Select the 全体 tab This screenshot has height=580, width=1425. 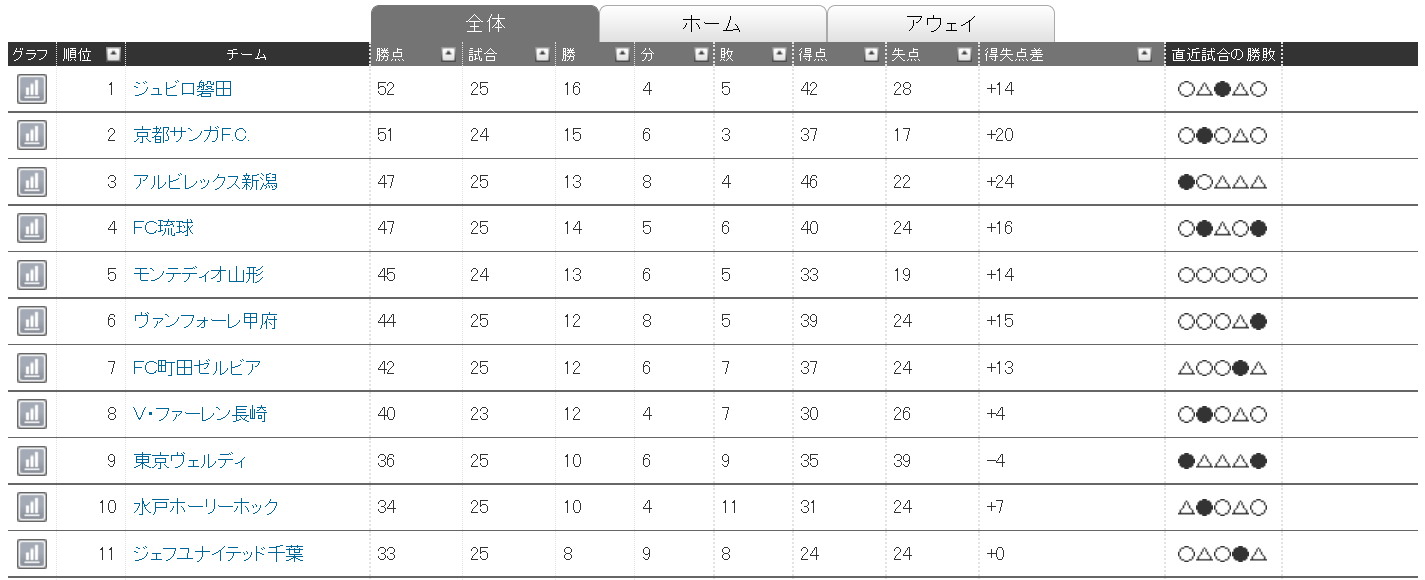pos(485,24)
